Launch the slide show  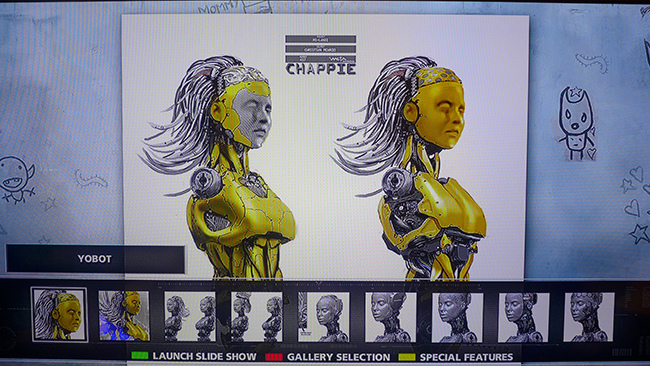pyautogui.click(x=204, y=356)
